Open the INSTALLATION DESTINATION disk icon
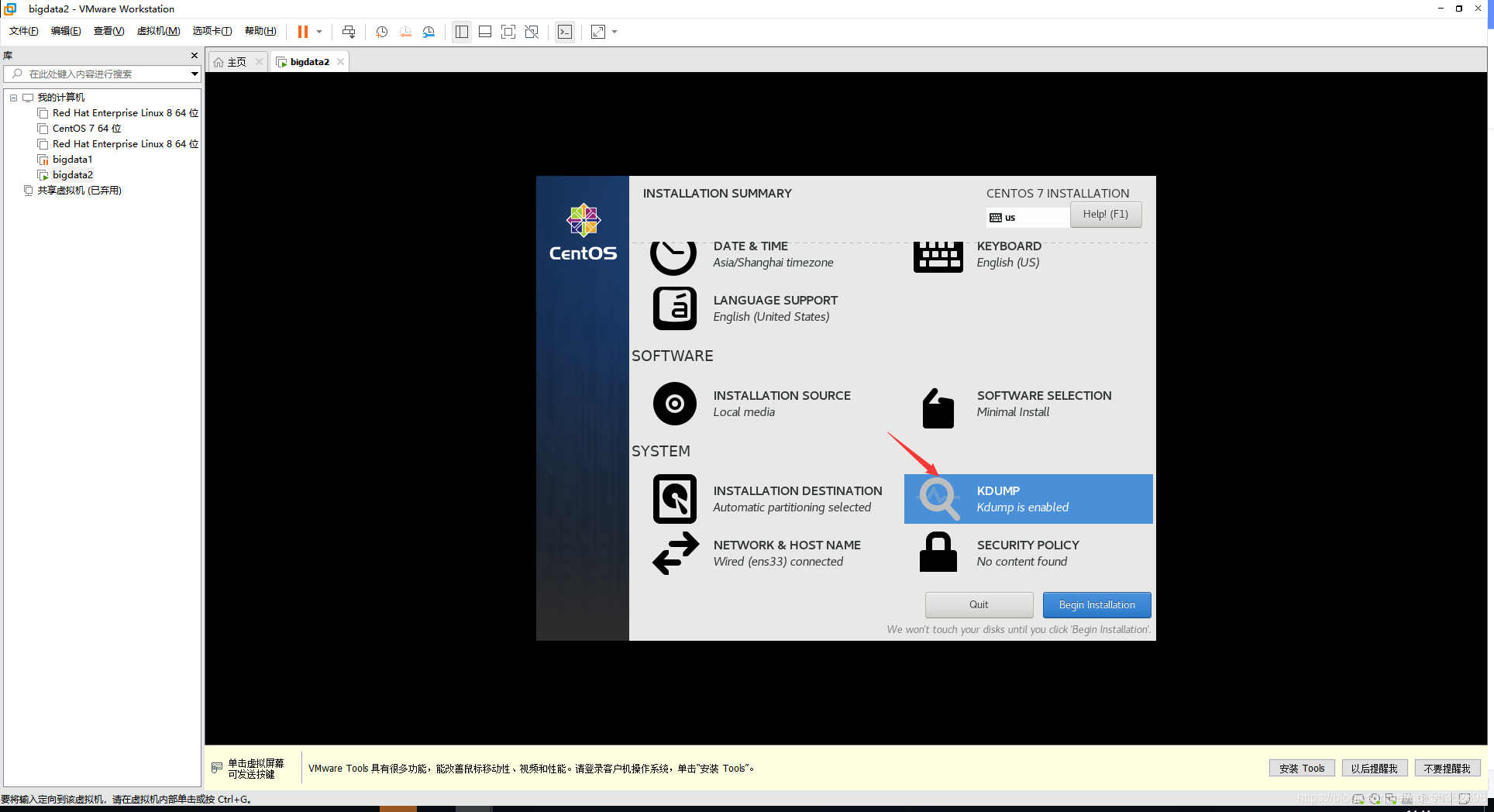 675,499
